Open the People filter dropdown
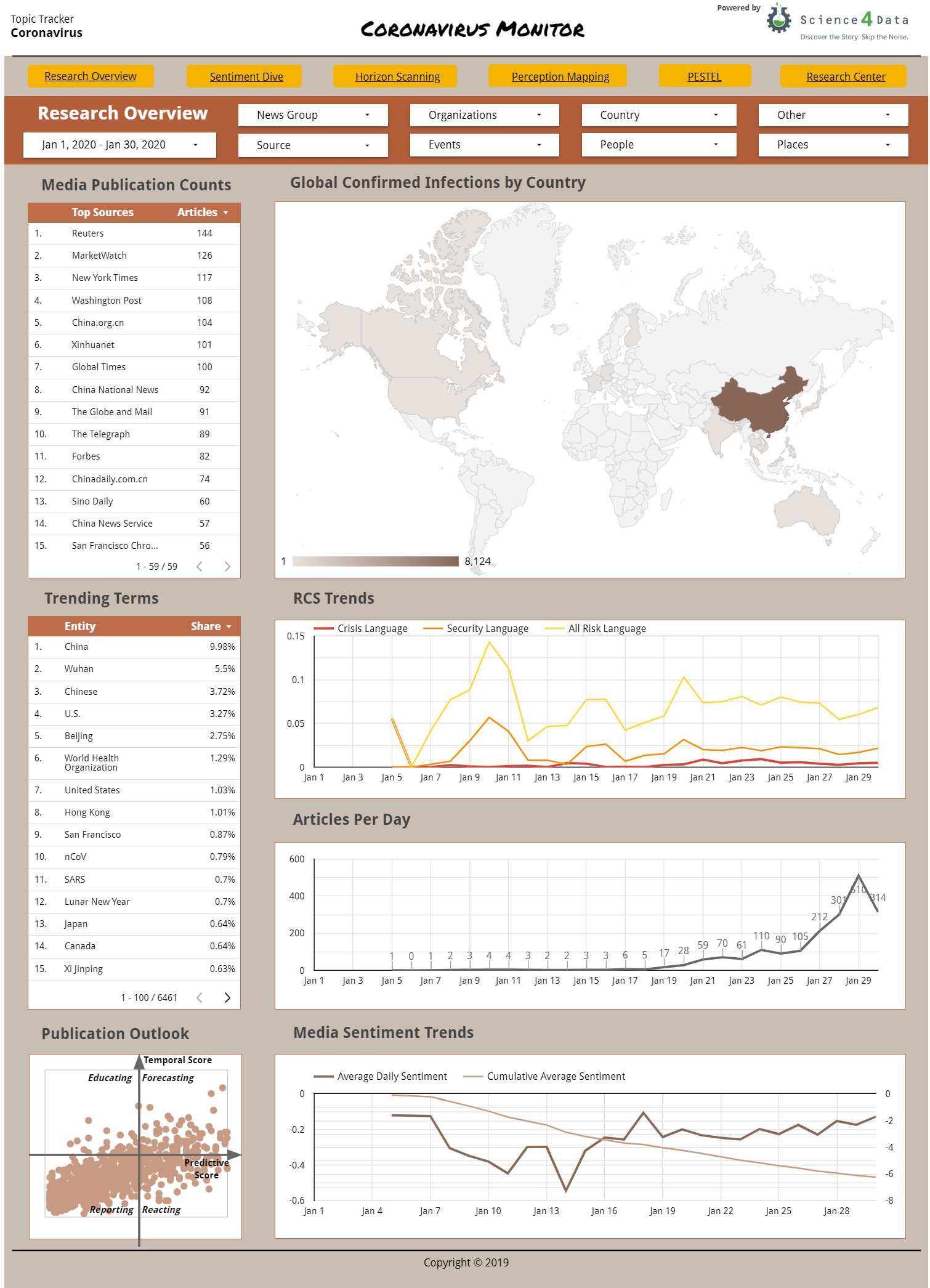Viewport: 930px width, 1288px height. click(x=659, y=145)
